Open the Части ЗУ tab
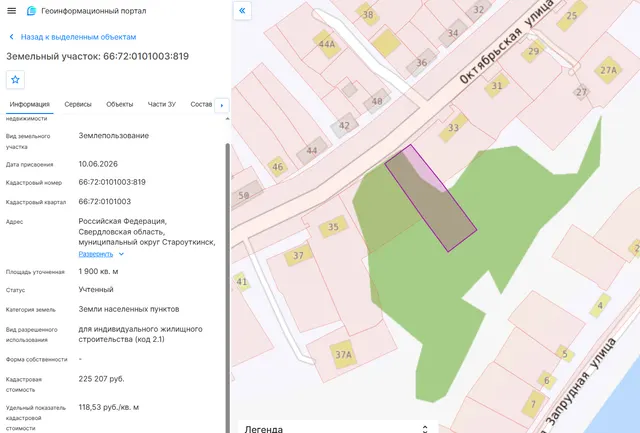 tap(162, 104)
